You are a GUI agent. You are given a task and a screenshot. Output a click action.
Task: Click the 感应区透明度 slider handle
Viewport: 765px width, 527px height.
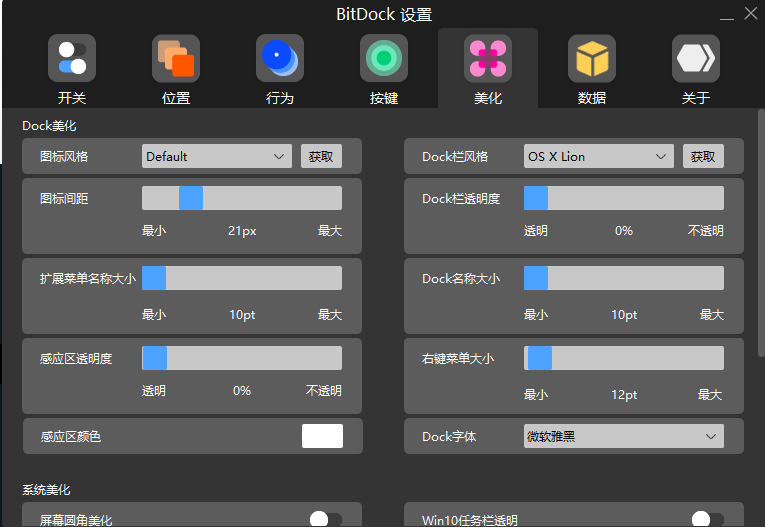[155, 358]
